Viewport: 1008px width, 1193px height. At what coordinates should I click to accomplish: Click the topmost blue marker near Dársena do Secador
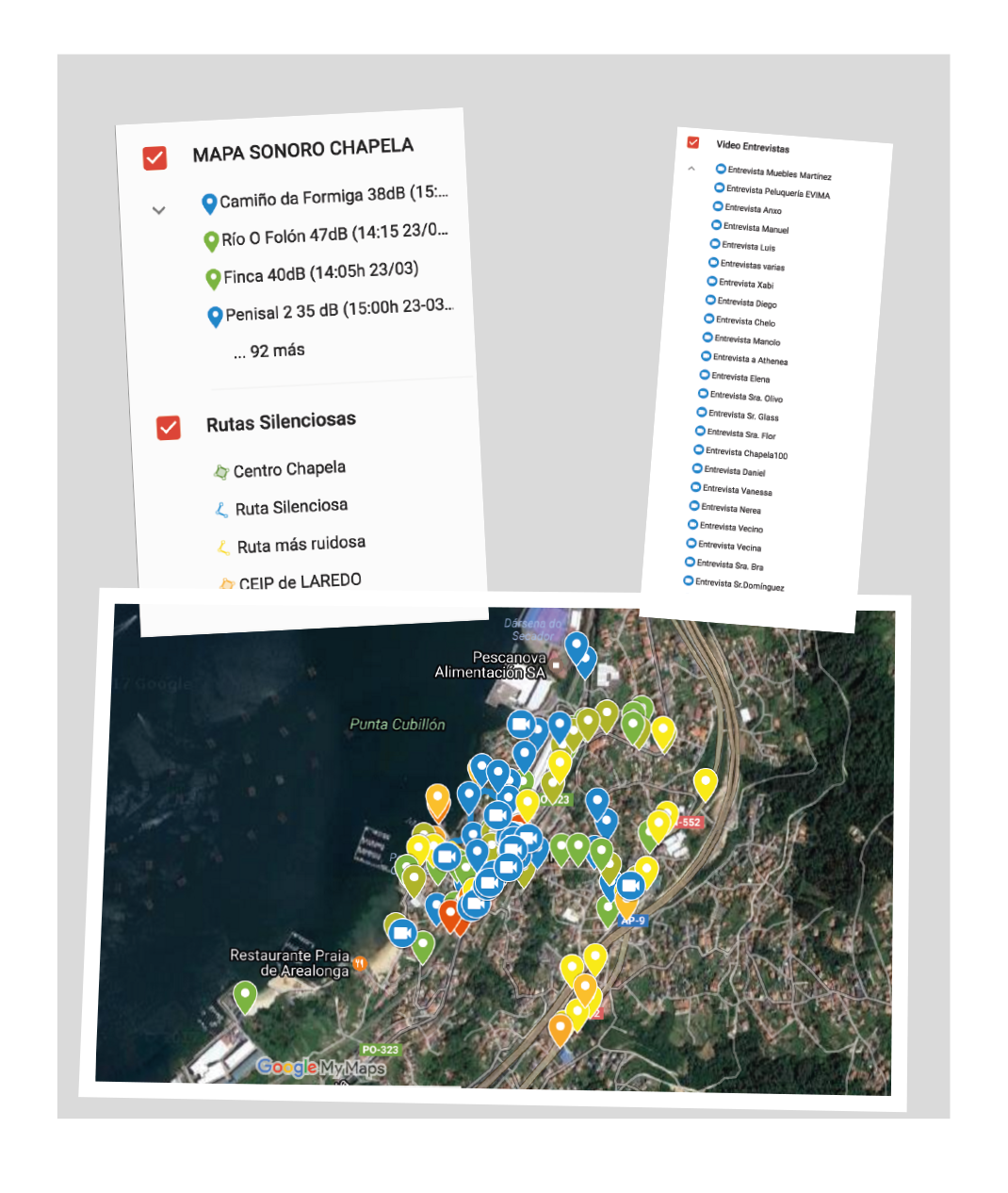[577, 646]
